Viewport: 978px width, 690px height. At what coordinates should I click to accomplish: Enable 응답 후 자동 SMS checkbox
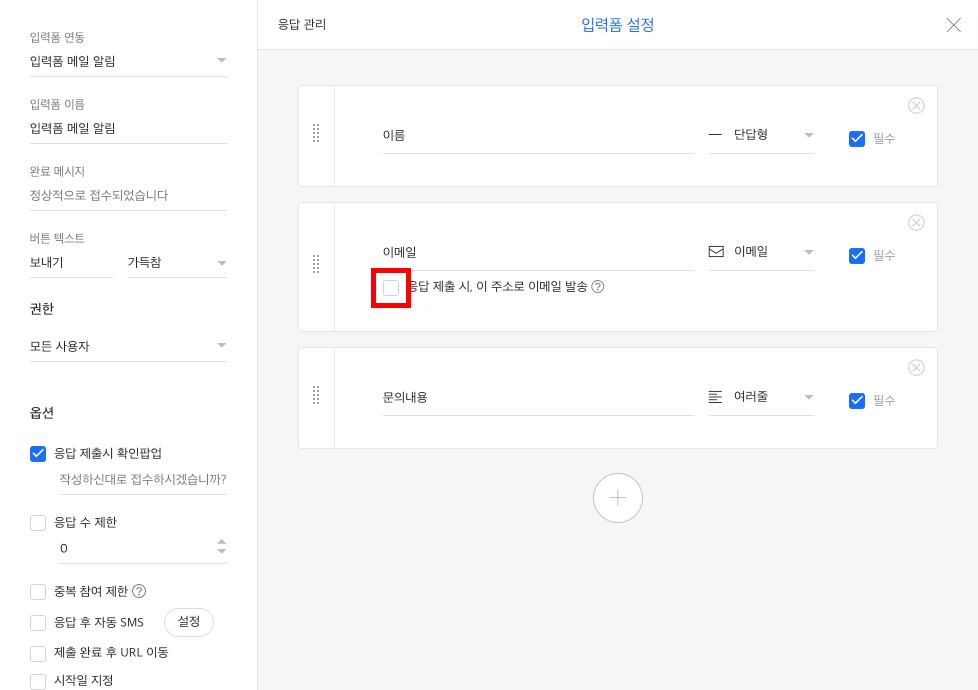point(38,623)
